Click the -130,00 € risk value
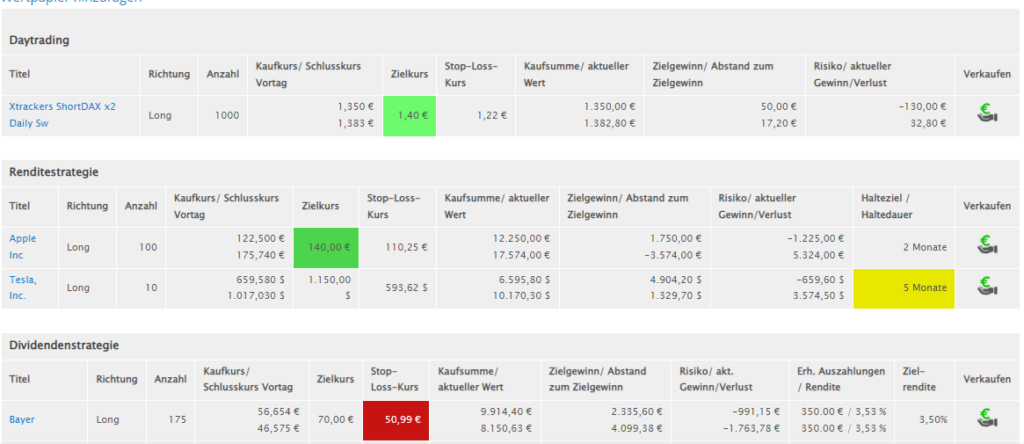Image resolution: width=1024 pixels, height=444 pixels. [922, 106]
